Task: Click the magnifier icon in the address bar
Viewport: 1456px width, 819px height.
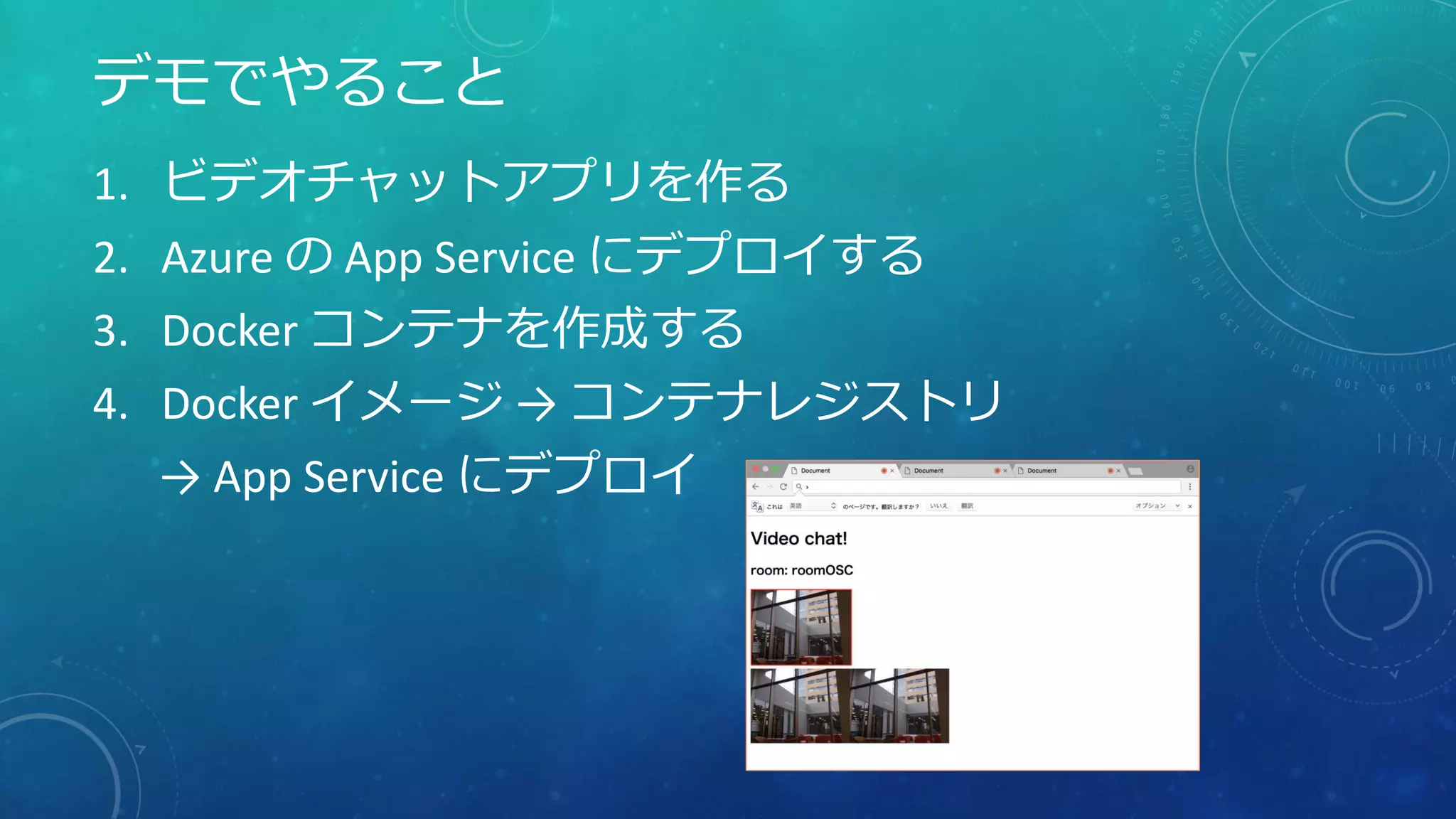Action: tap(799, 487)
